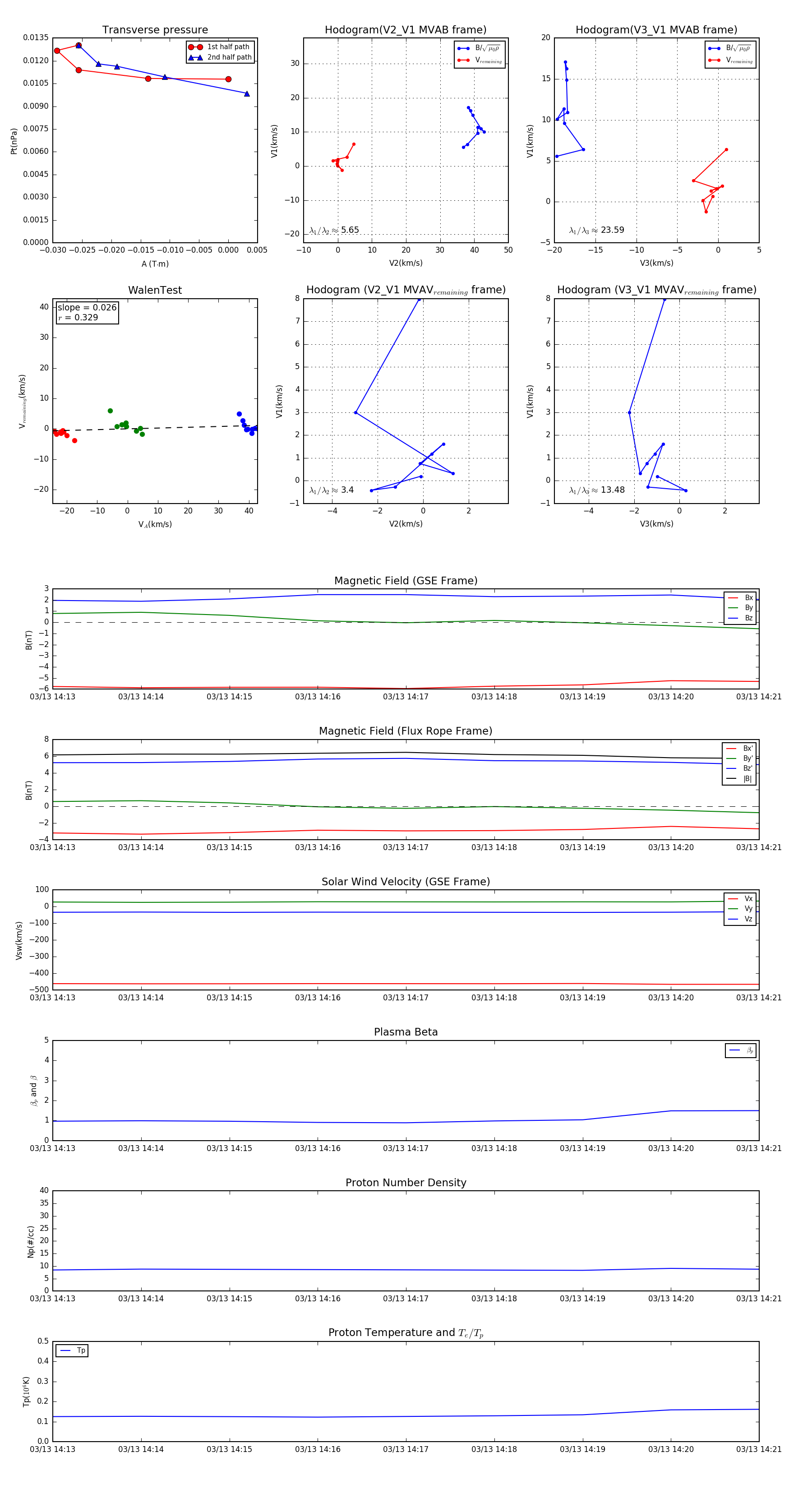Select the Bz' legend entry
This screenshot has width=812, height=1489.
739,768
